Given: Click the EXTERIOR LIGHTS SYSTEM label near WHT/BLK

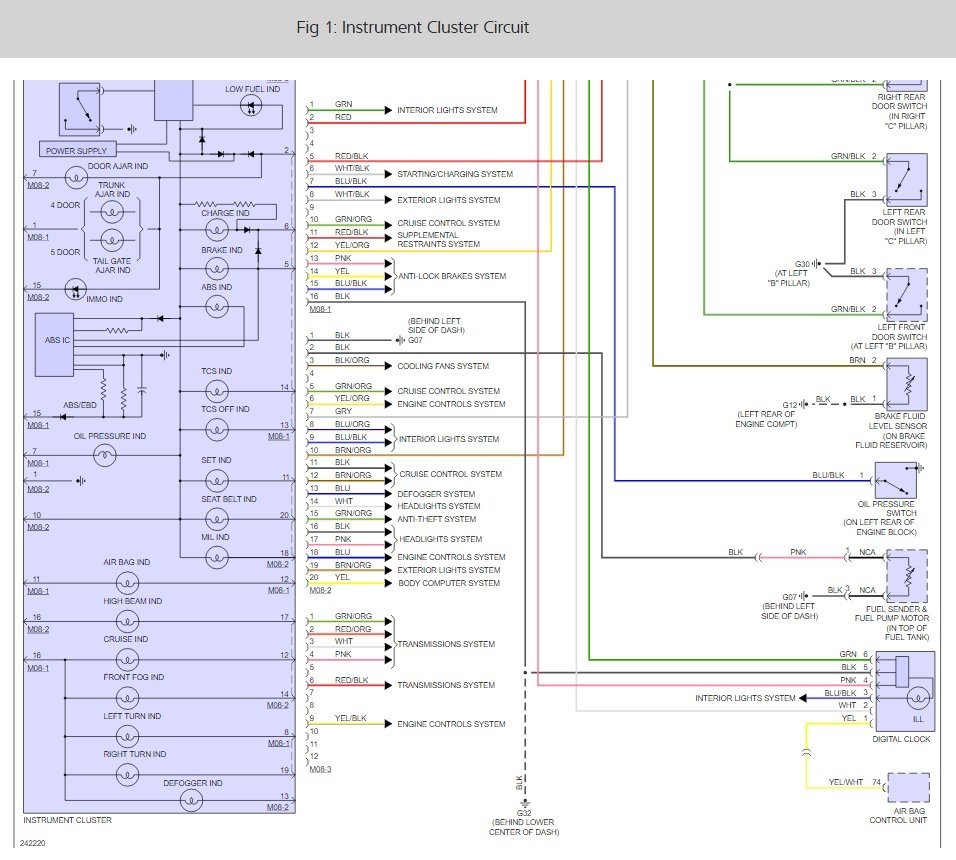Looking at the screenshot, I should 449,200.
